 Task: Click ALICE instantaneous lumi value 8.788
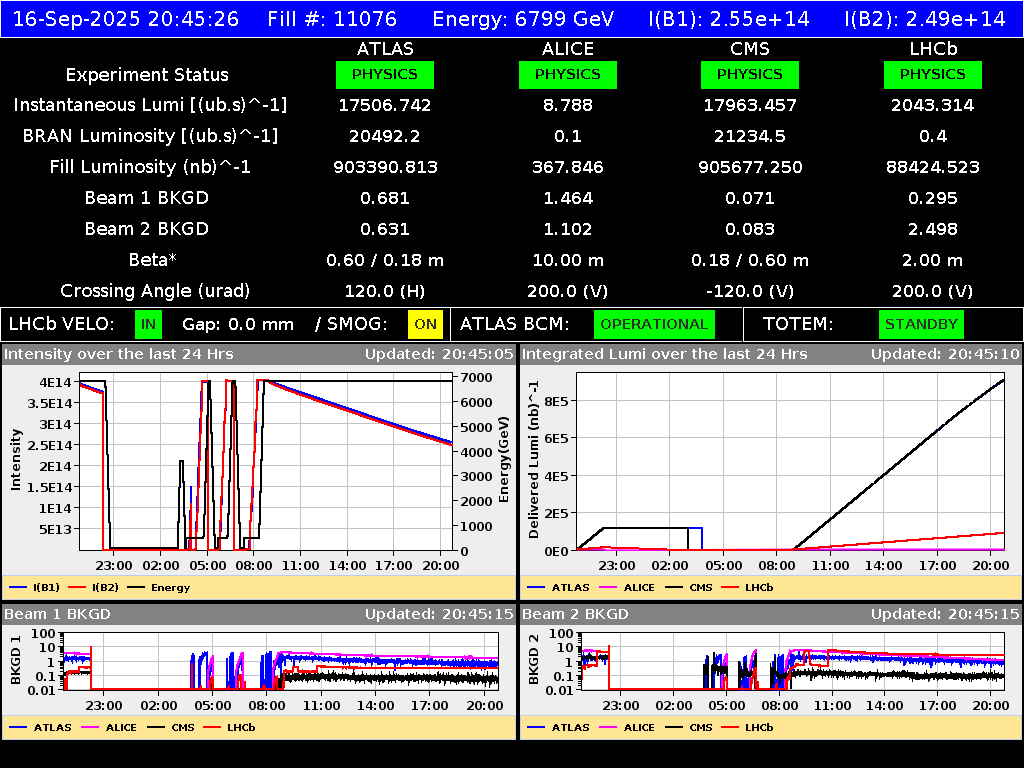pos(568,105)
